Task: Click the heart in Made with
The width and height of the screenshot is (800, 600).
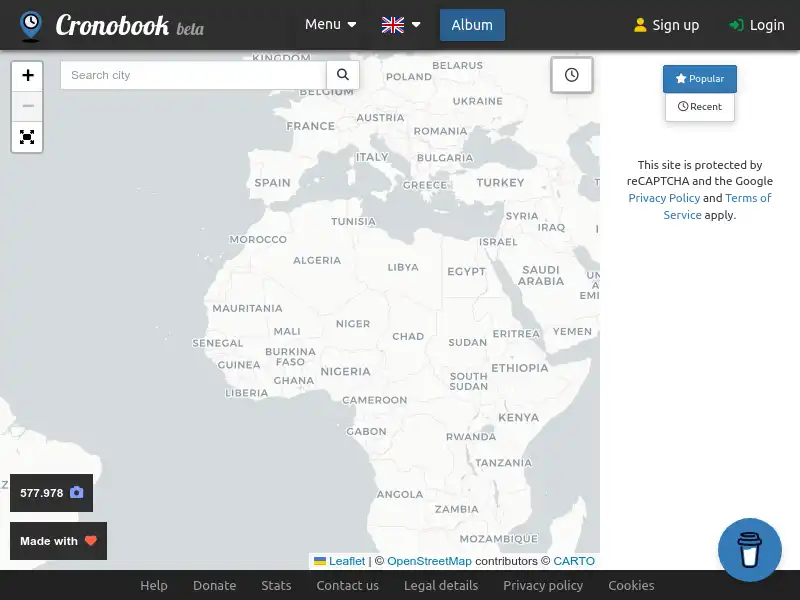Action: pyautogui.click(x=90, y=540)
